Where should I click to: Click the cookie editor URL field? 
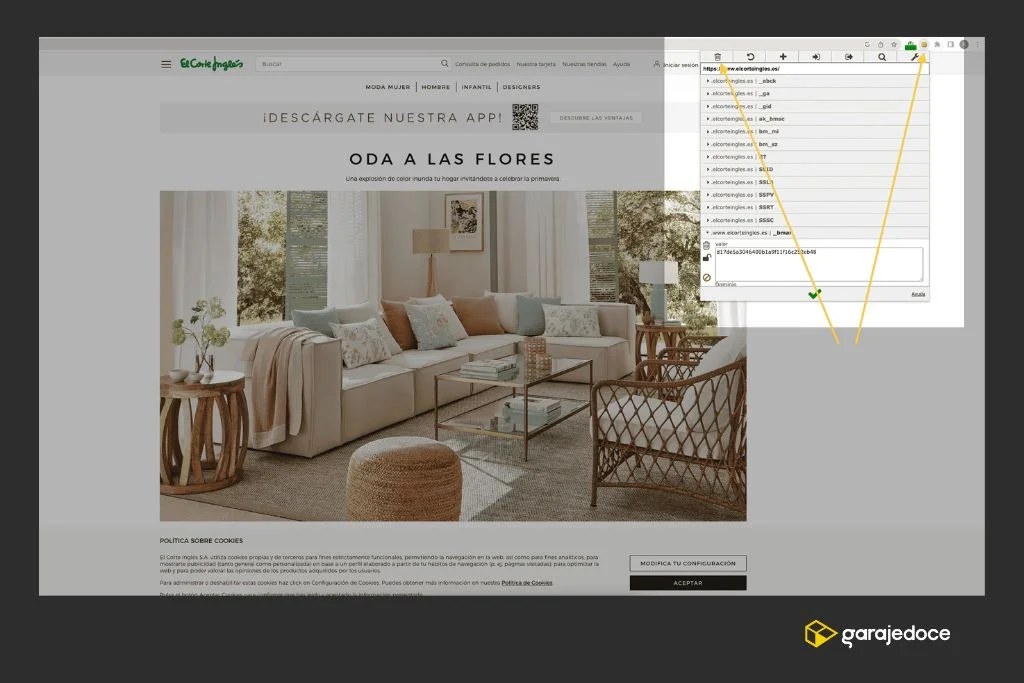[815, 69]
